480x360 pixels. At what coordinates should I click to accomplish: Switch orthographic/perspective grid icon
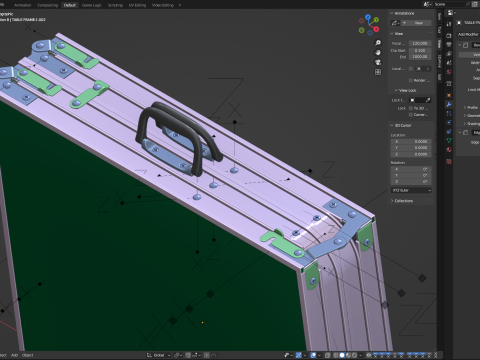[378, 72]
